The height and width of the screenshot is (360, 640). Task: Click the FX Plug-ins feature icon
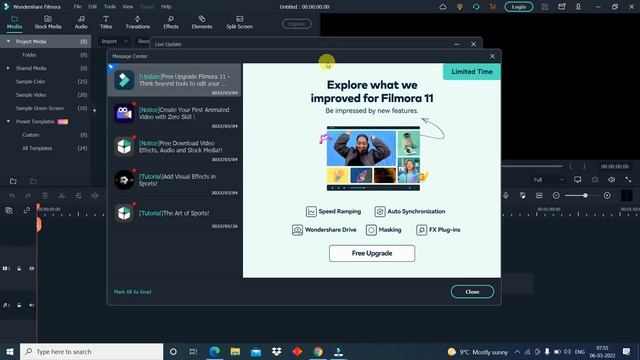(x=421, y=230)
